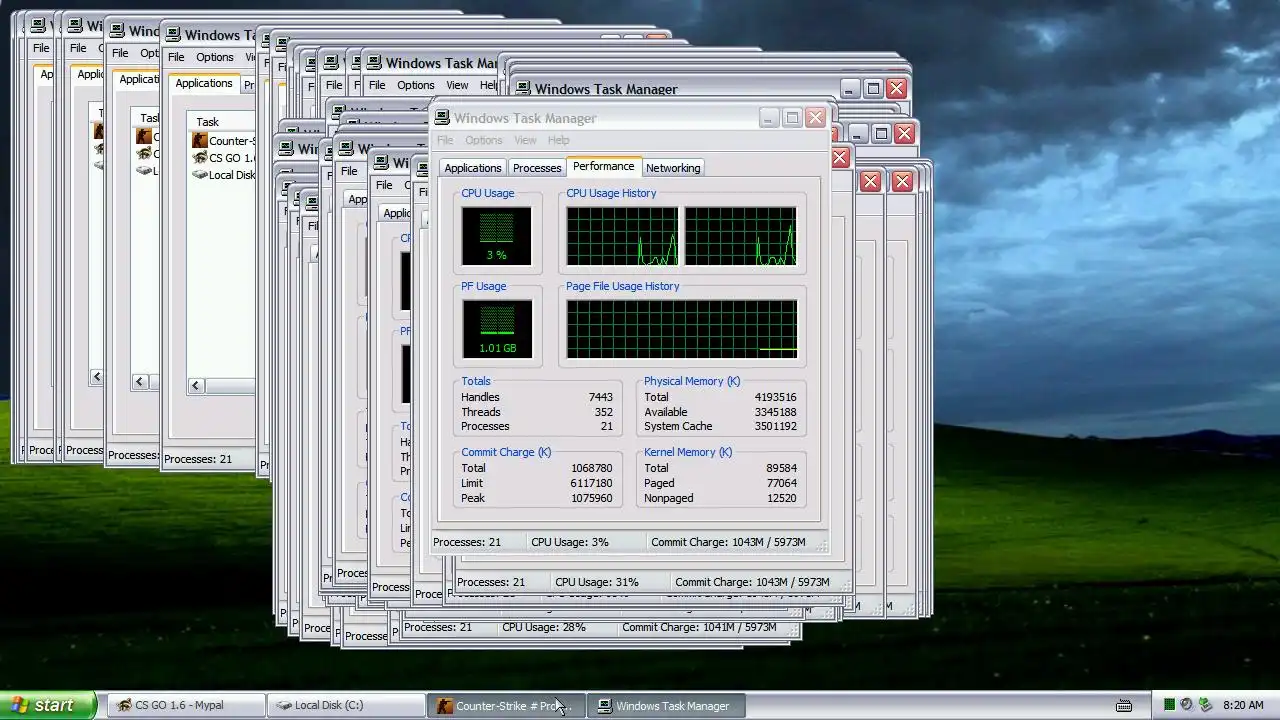The image size is (1280, 720).
Task: Select the CS GO 1.6 icon in the task list
Action: (200, 158)
